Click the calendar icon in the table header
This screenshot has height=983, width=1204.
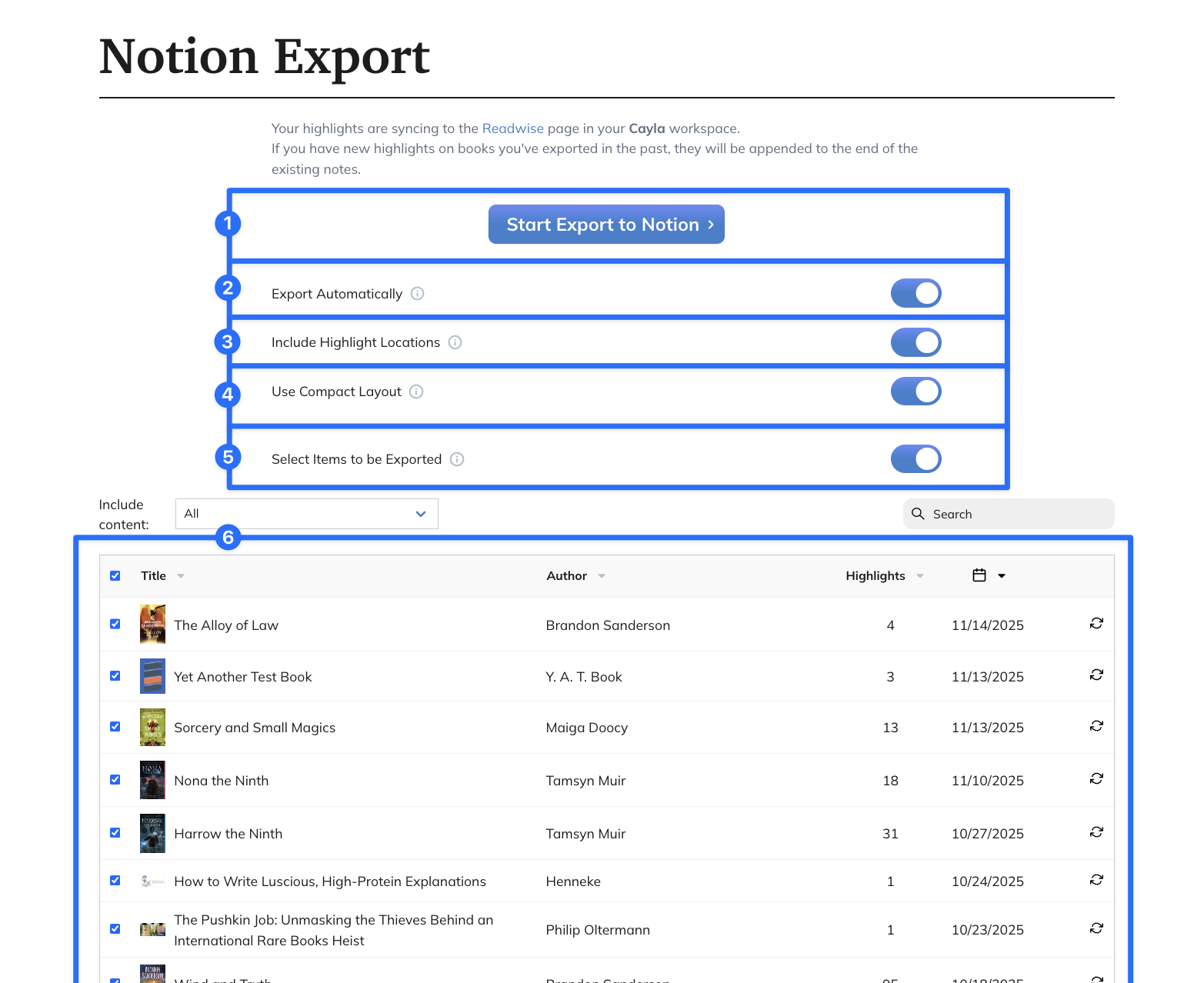[x=979, y=575]
